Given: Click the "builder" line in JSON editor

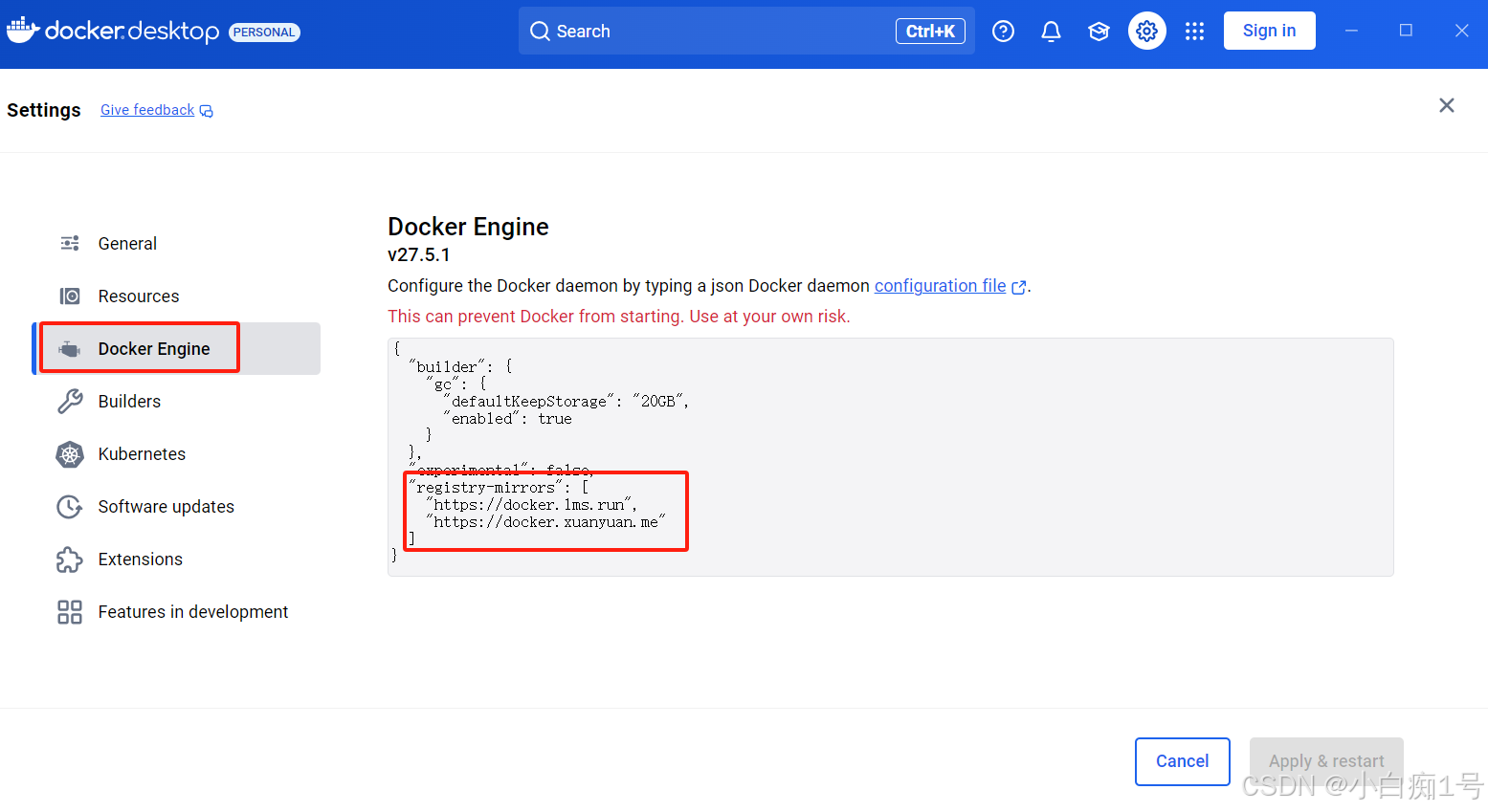Looking at the screenshot, I should tap(460, 367).
